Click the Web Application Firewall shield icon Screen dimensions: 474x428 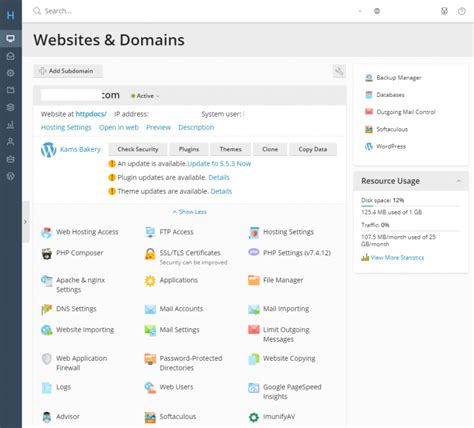(47, 359)
